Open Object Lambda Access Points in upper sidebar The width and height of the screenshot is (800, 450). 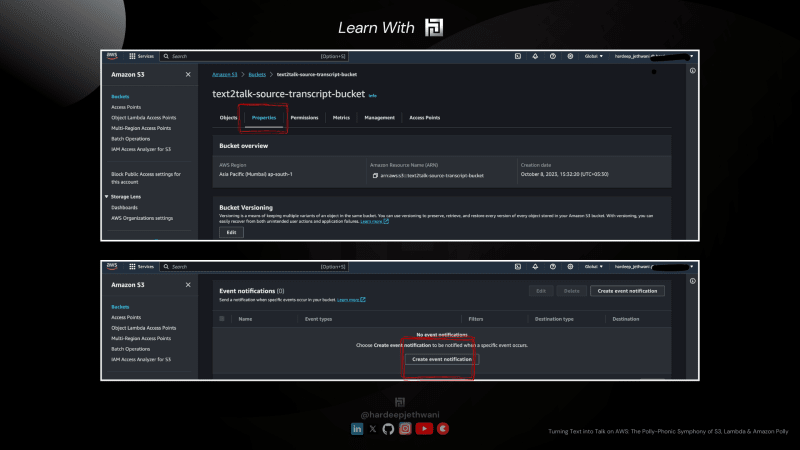click(143, 117)
